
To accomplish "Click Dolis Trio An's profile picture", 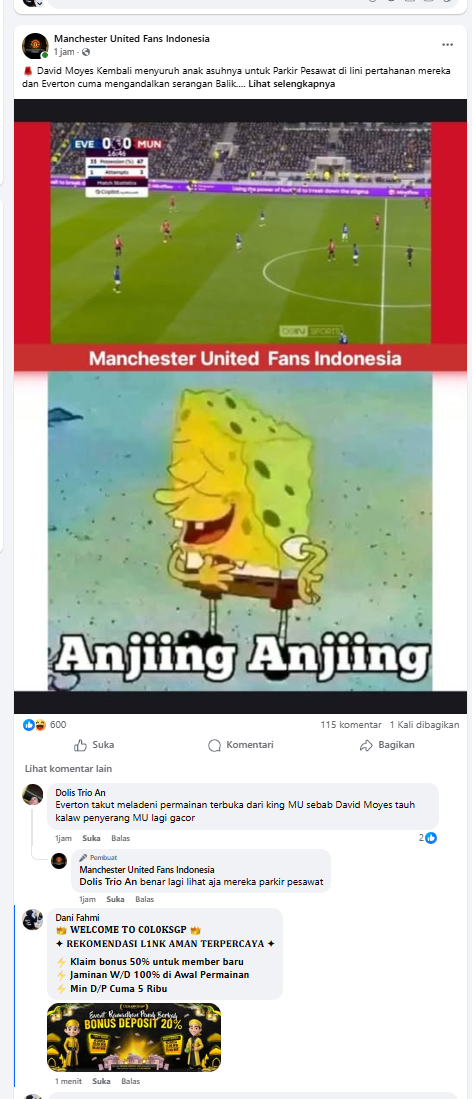I will coord(33,795).
